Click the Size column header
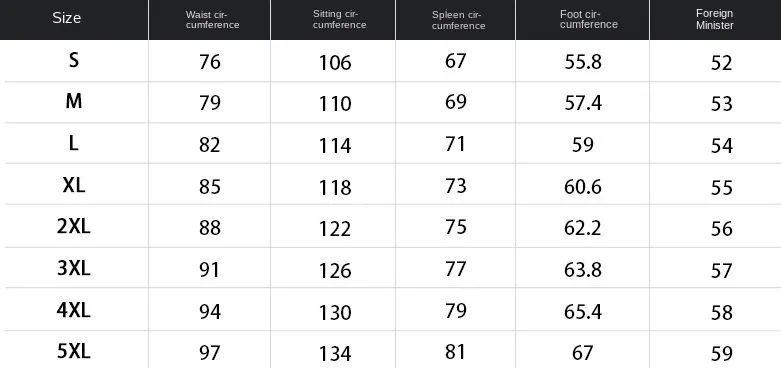781x368 pixels. pyautogui.click(x=67, y=18)
